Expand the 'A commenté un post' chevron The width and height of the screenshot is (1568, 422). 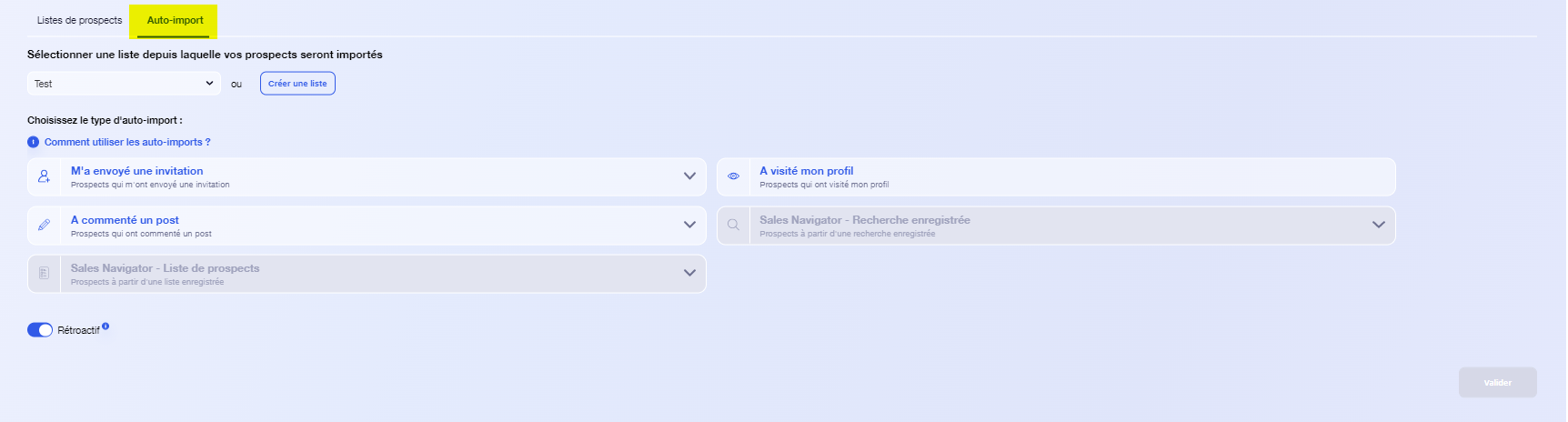689,225
